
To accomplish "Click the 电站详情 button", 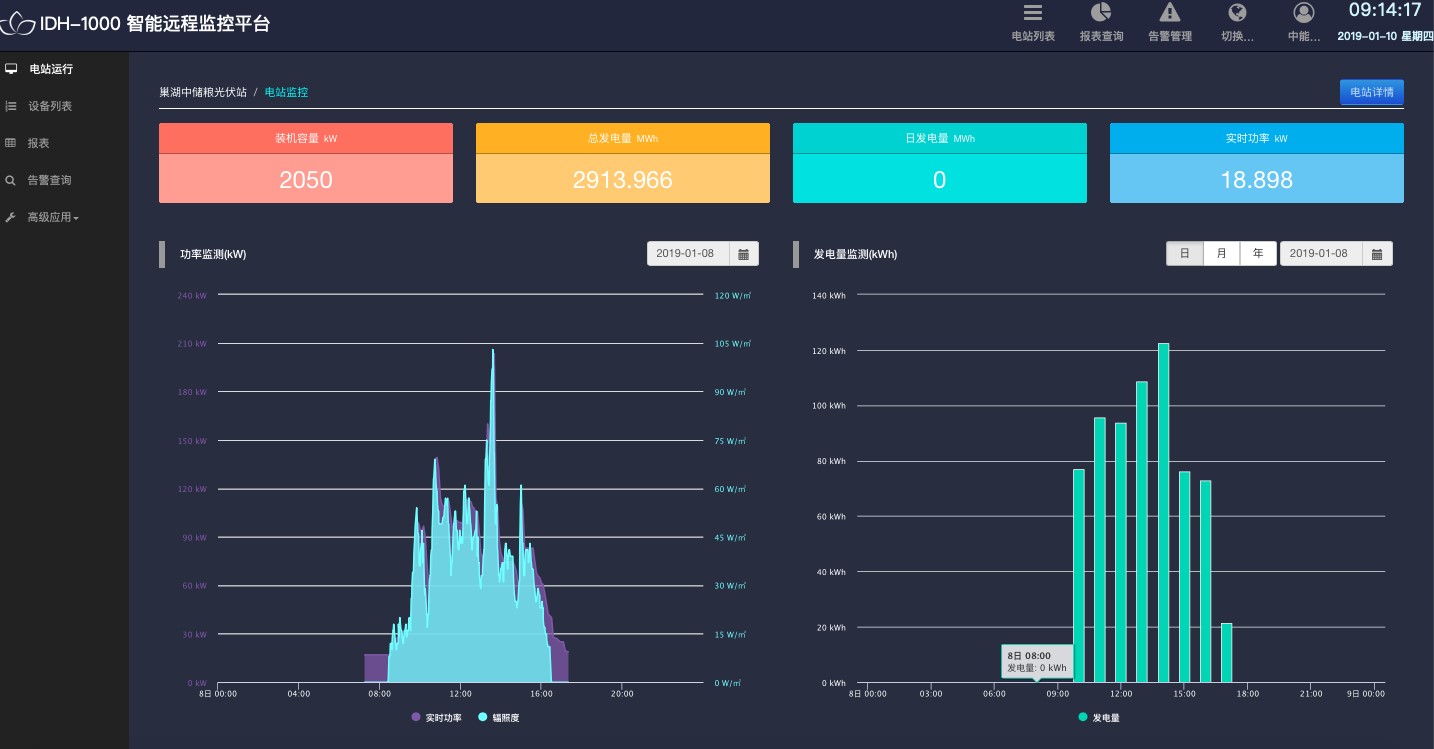I will [1371, 92].
